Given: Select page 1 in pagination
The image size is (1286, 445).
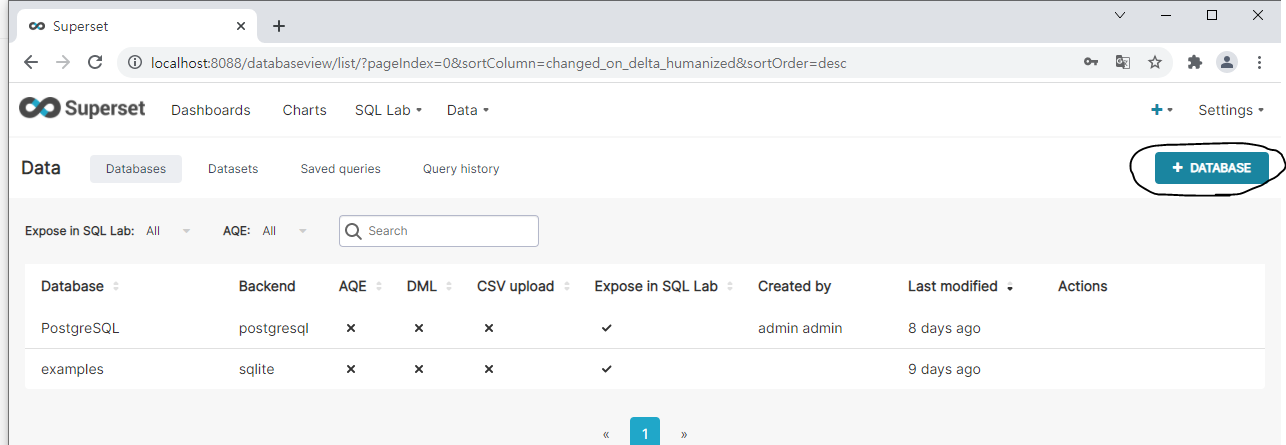Looking at the screenshot, I should tap(645, 433).
